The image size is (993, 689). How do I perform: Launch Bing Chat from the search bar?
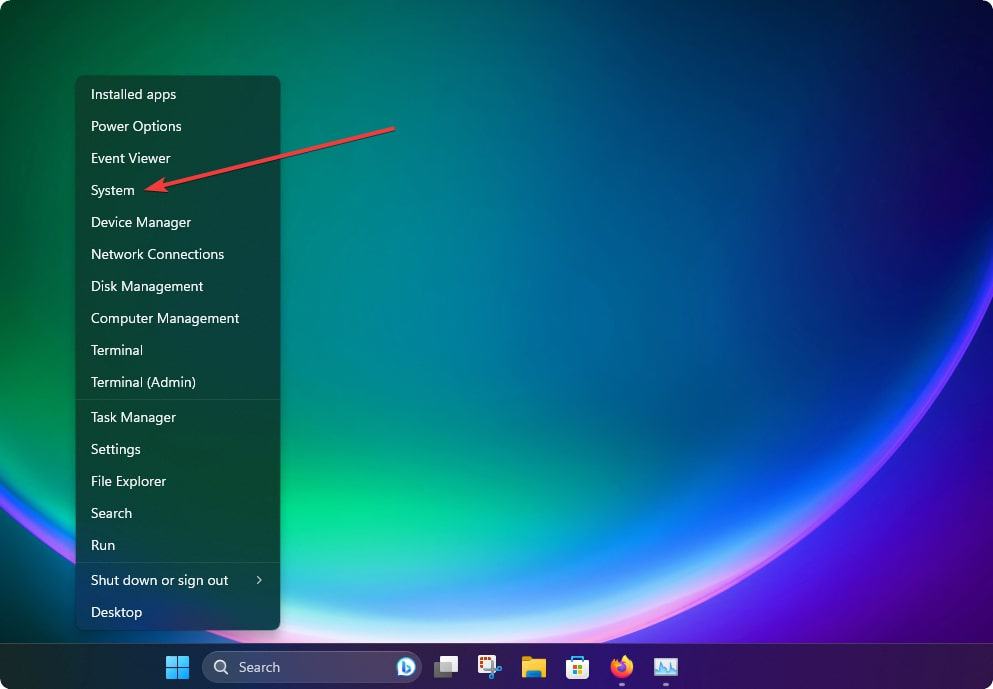tap(406, 667)
